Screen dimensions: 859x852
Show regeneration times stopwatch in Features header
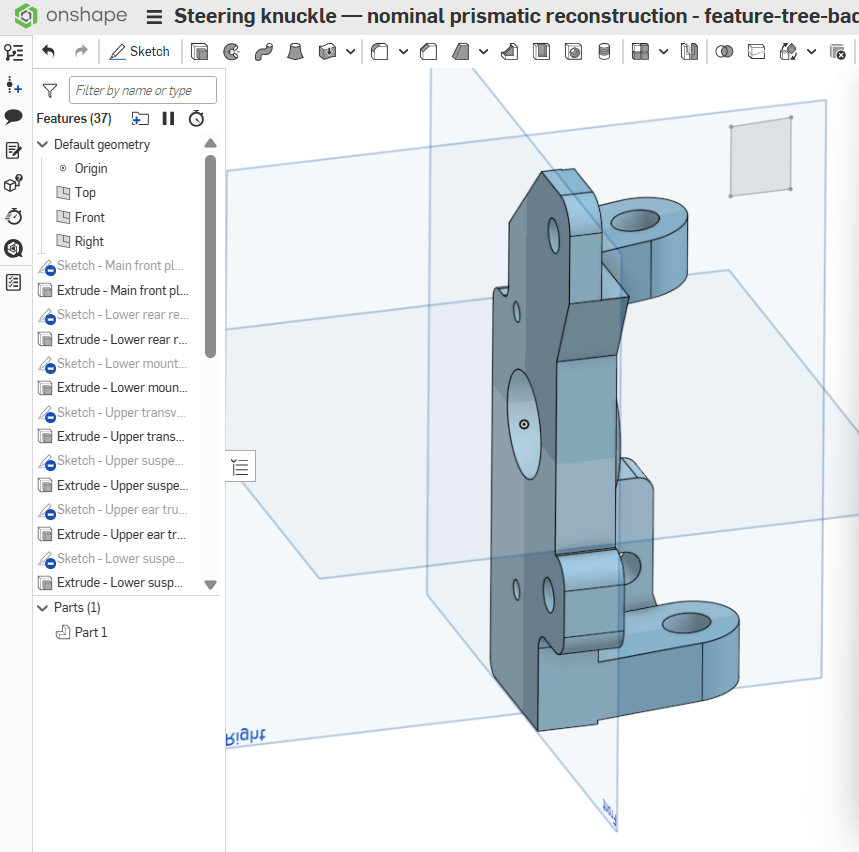point(196,118)
